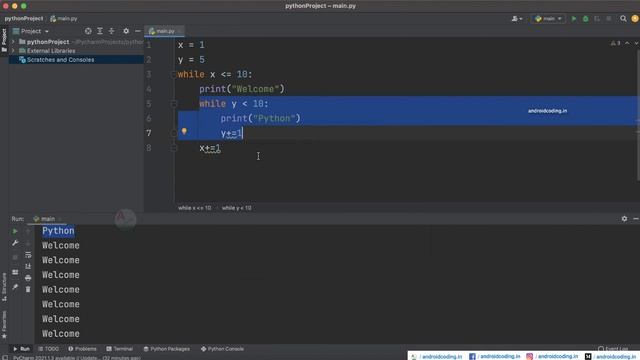Expand External Libraries node

(13, 51)
